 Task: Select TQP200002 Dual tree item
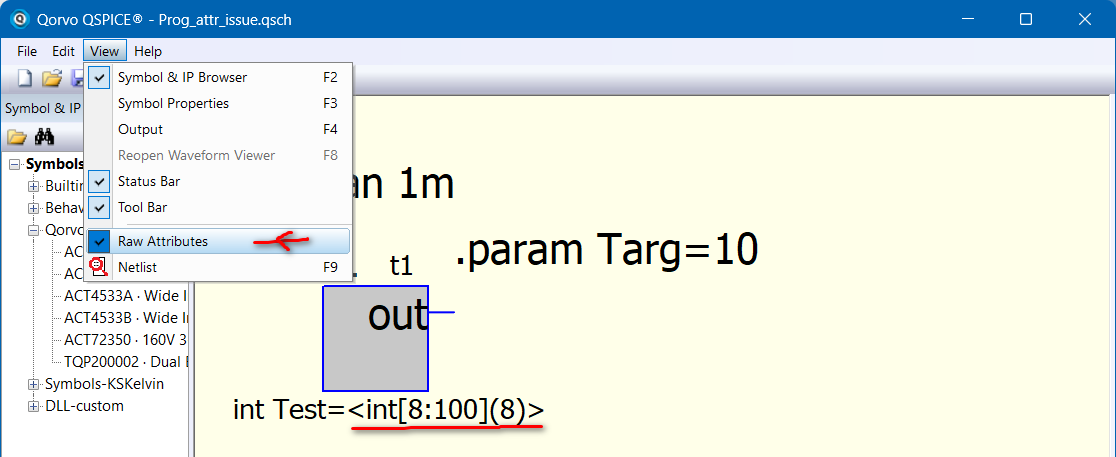(x=125, y=362)
